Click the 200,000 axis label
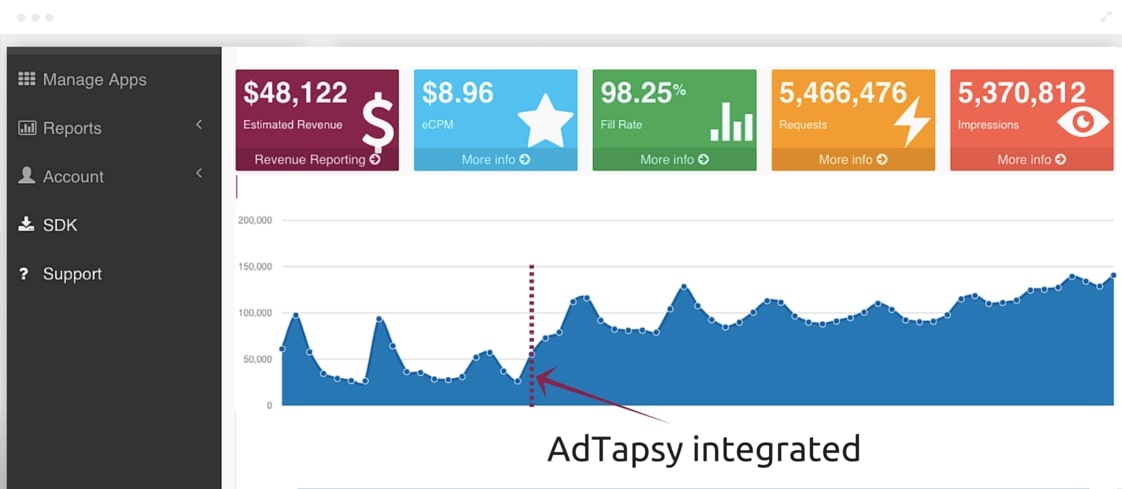The width and height of the screenshot is (1122, 489). pos(254,221)
